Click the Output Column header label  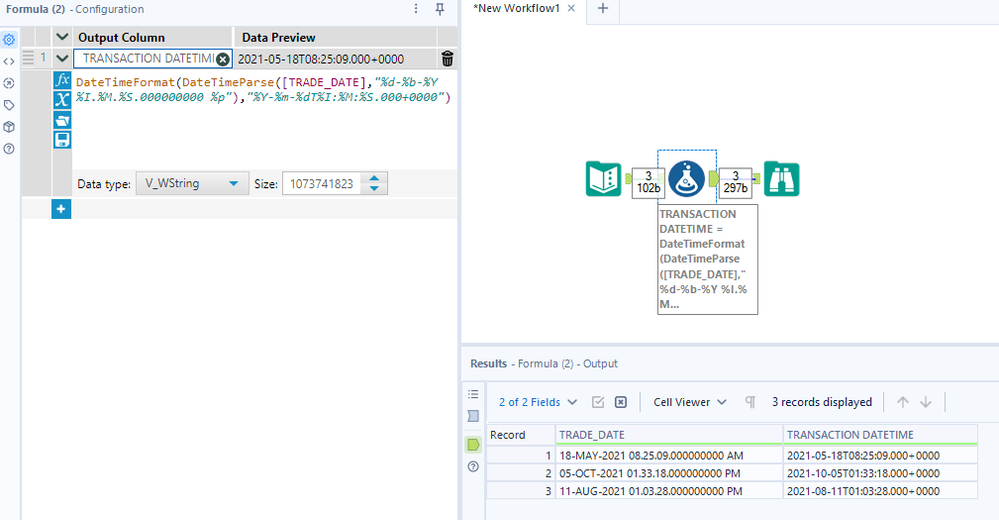pyautogui.click(x=121, y=38)
